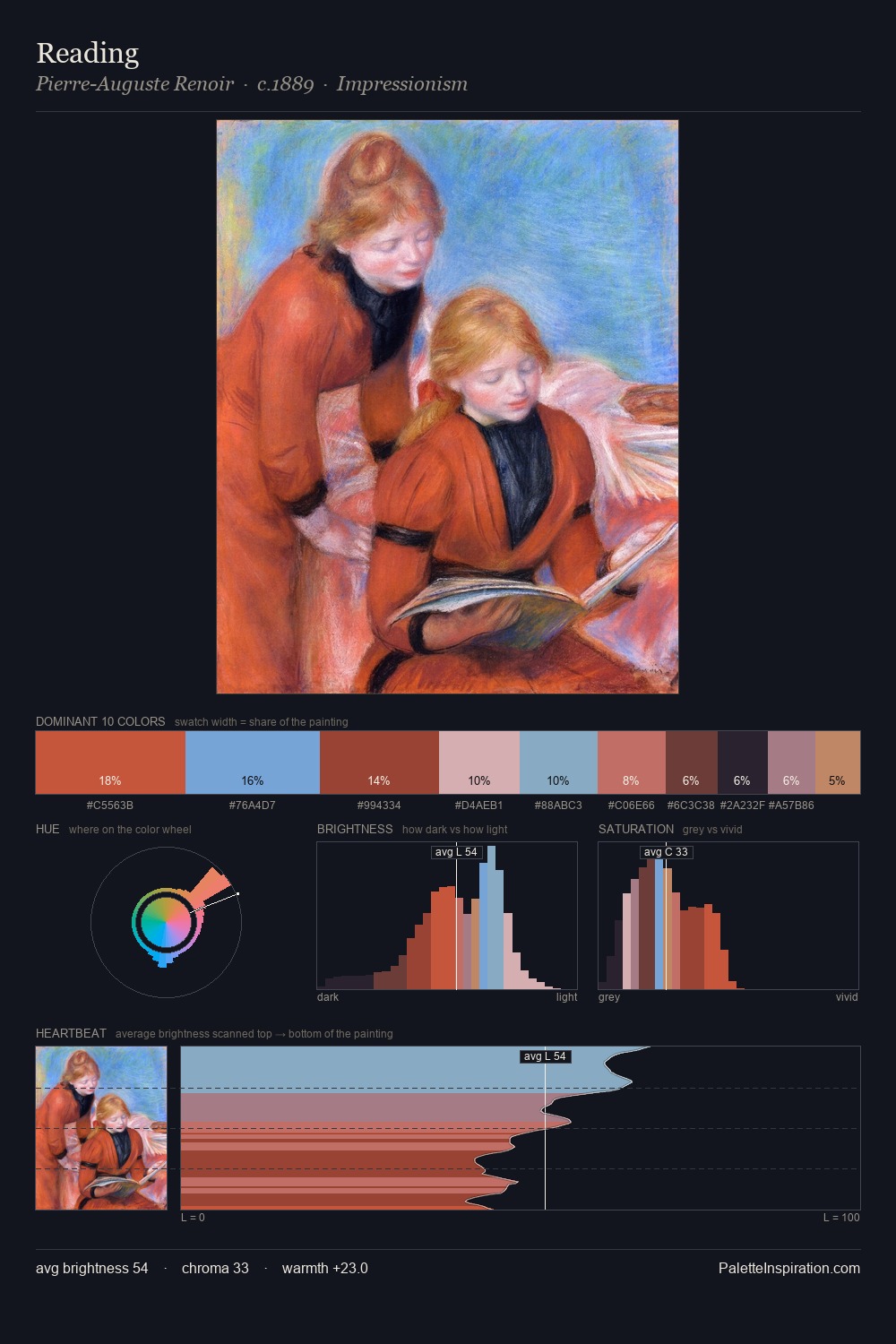Click 'avg L 54' label in brightness histogram
The image size is (896, 1344).
[456, 852]
